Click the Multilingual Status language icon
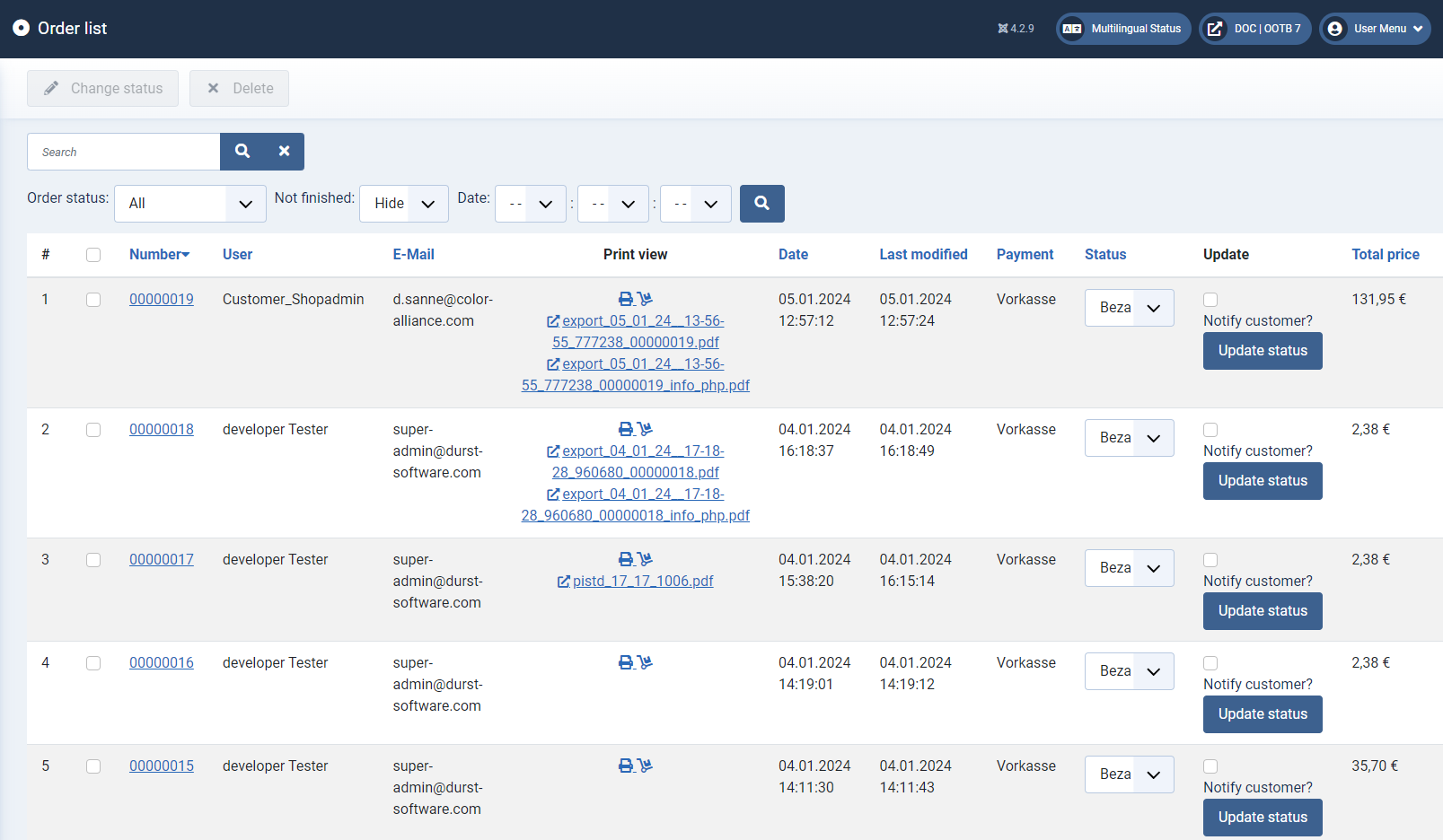Viewport: 1443px width, 840px height. [x=1072, y=29]
